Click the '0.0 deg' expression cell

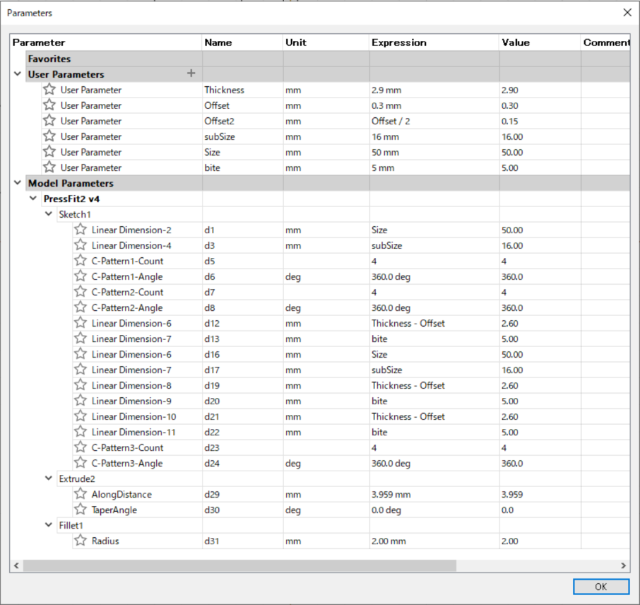[434, 510]
